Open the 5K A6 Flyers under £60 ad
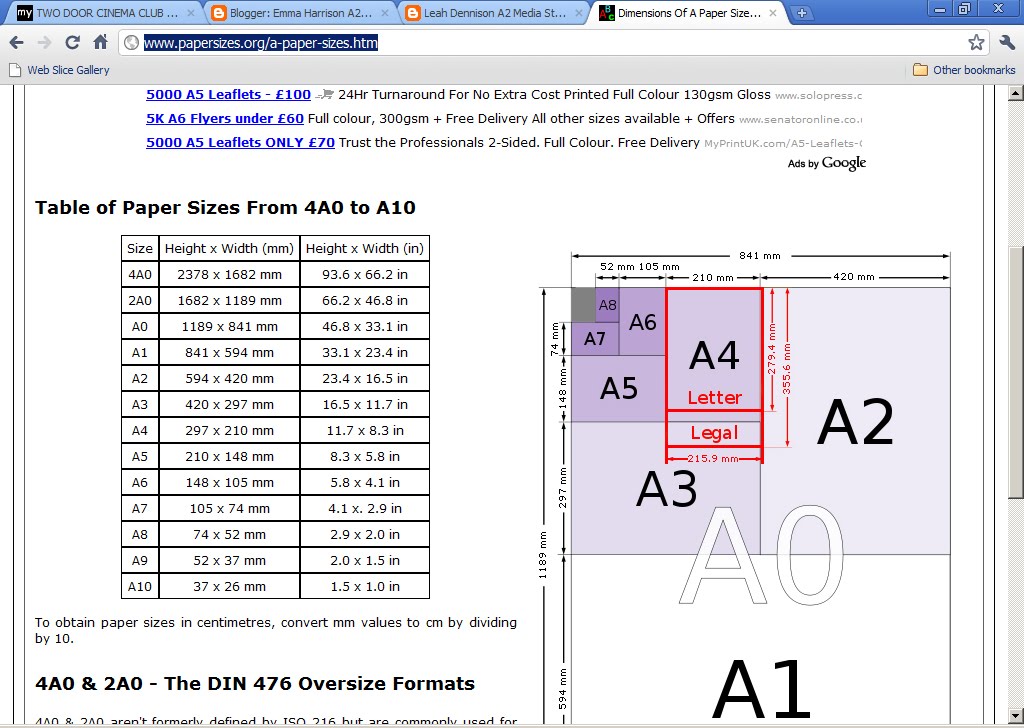Image resolution: width=1024 pixels, height=728 pixels. [225, 119]
